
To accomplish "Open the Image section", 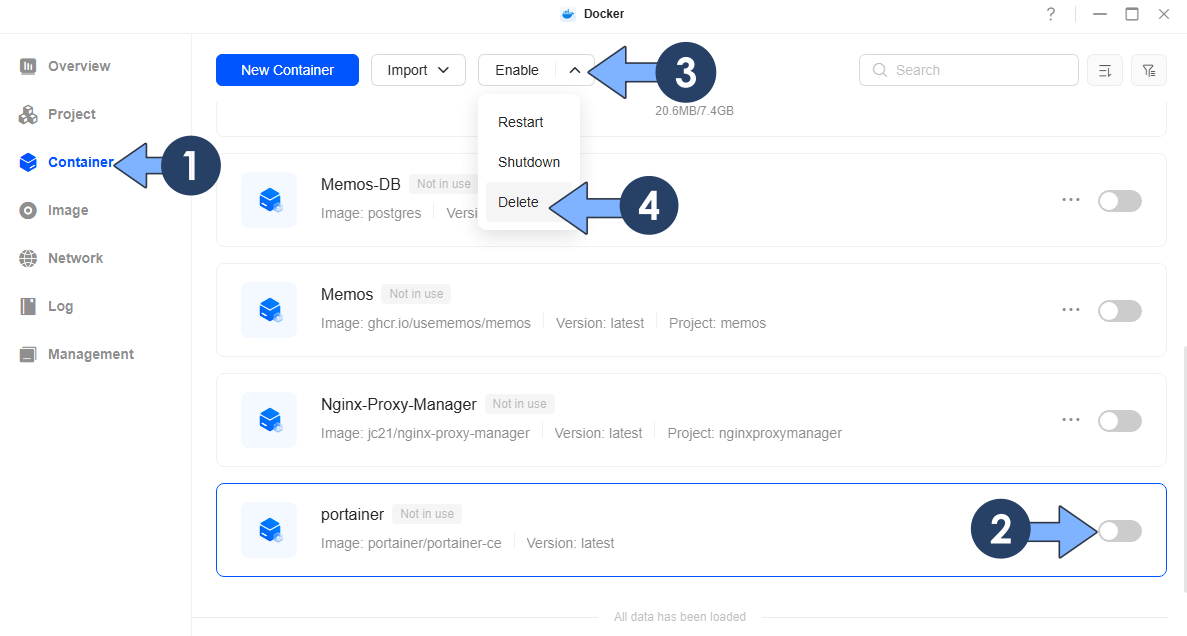I will tap(54, 210).
